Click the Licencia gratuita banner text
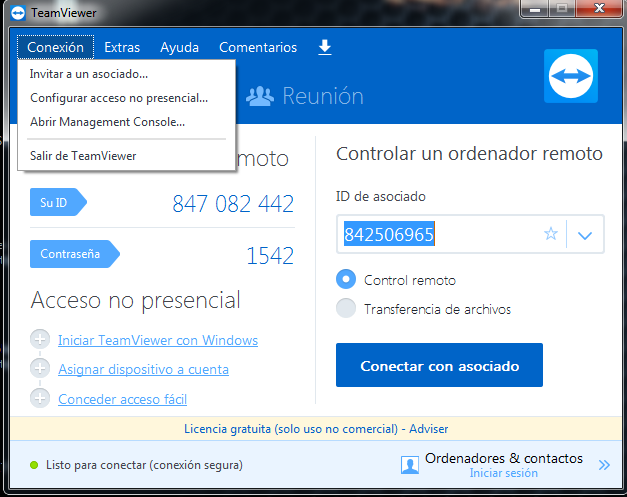 click(x=316, y=429)
